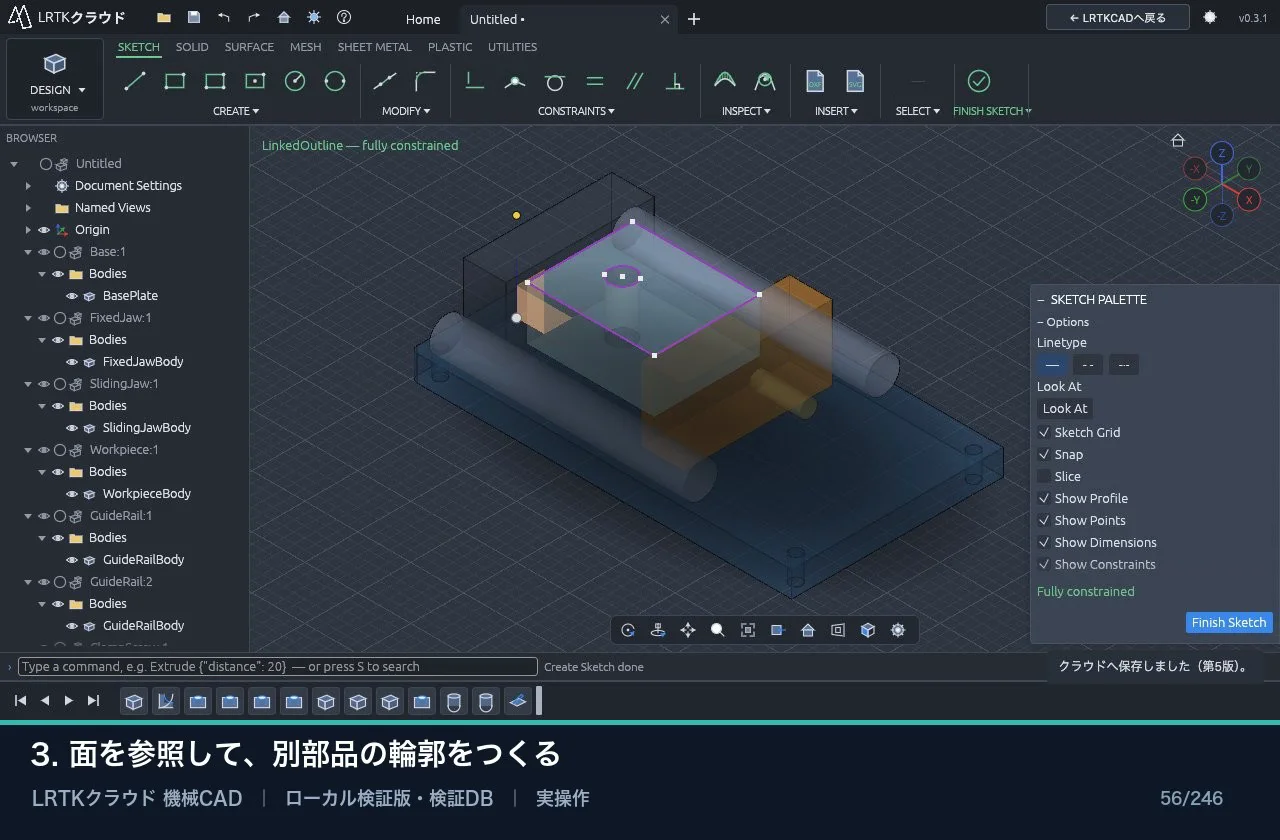The height and width of the screenshot is (840, 1280).
Task: Toggle the Show Dimensions checkbox
Action: [x=1044, y=543]
